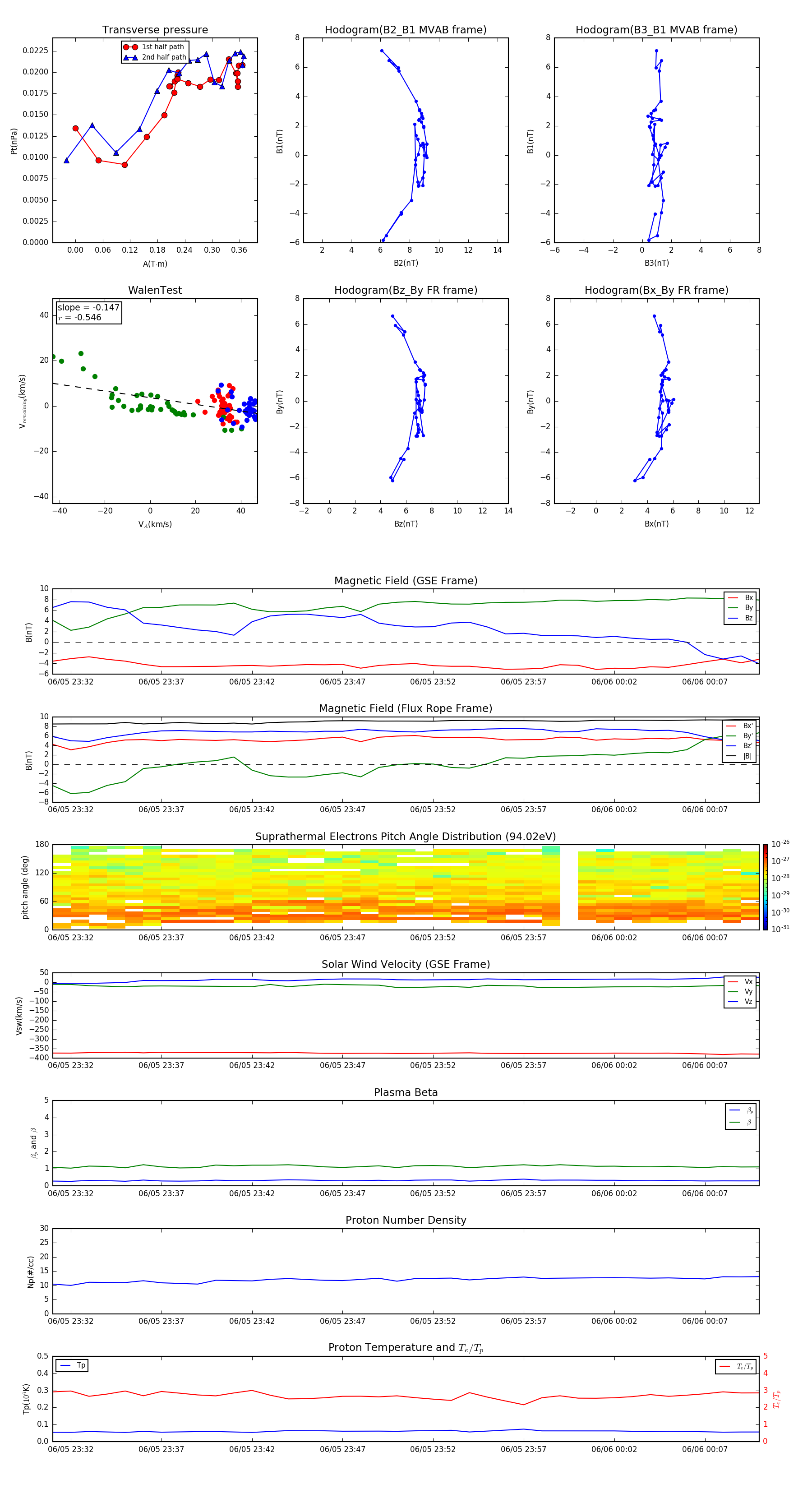Click the 'Solar Wind Velocity (GSE Frame)' title
The image size is (812, 1489).
(405, 964)
